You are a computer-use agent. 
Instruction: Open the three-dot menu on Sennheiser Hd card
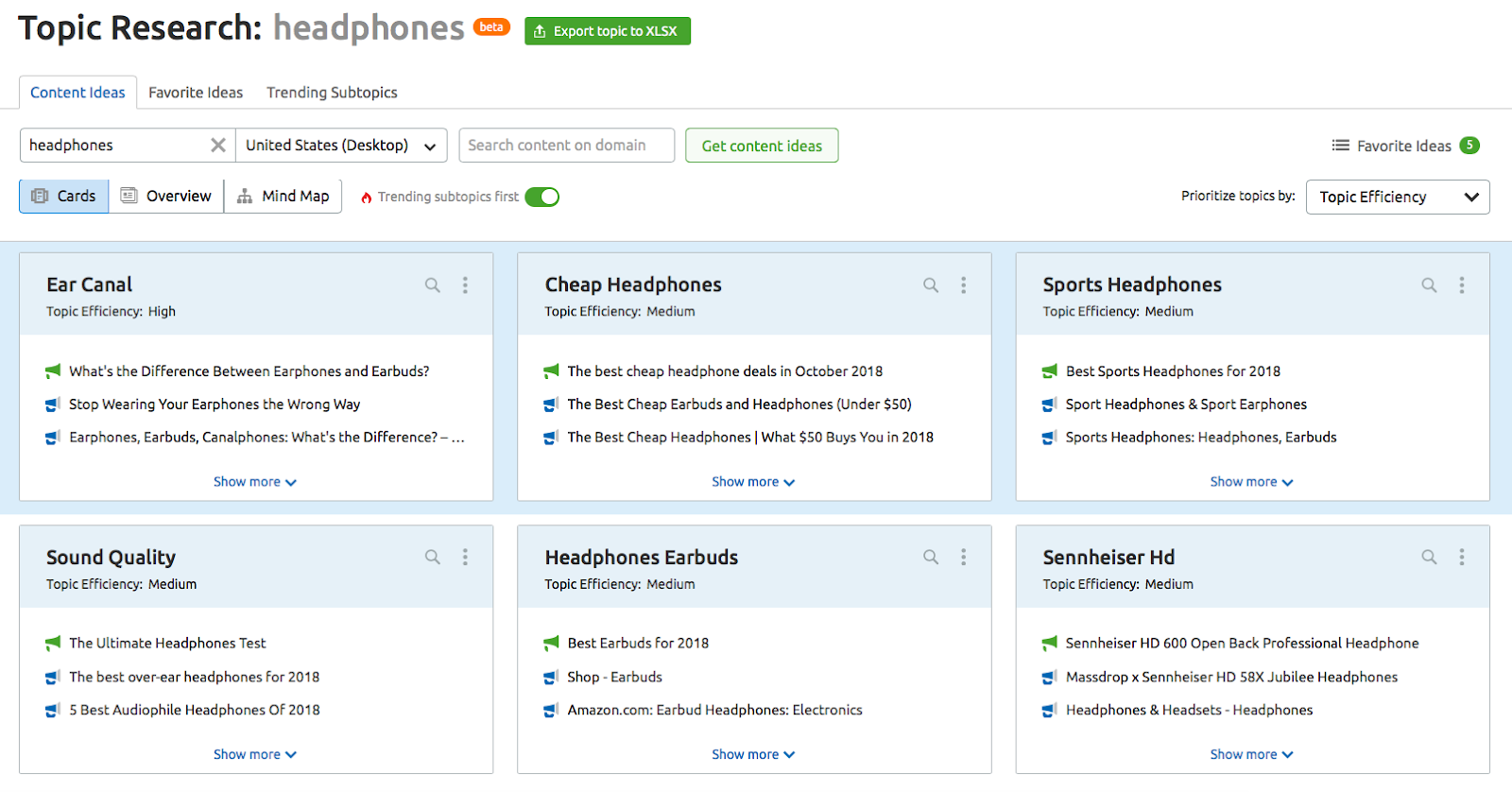point(1462,558)
